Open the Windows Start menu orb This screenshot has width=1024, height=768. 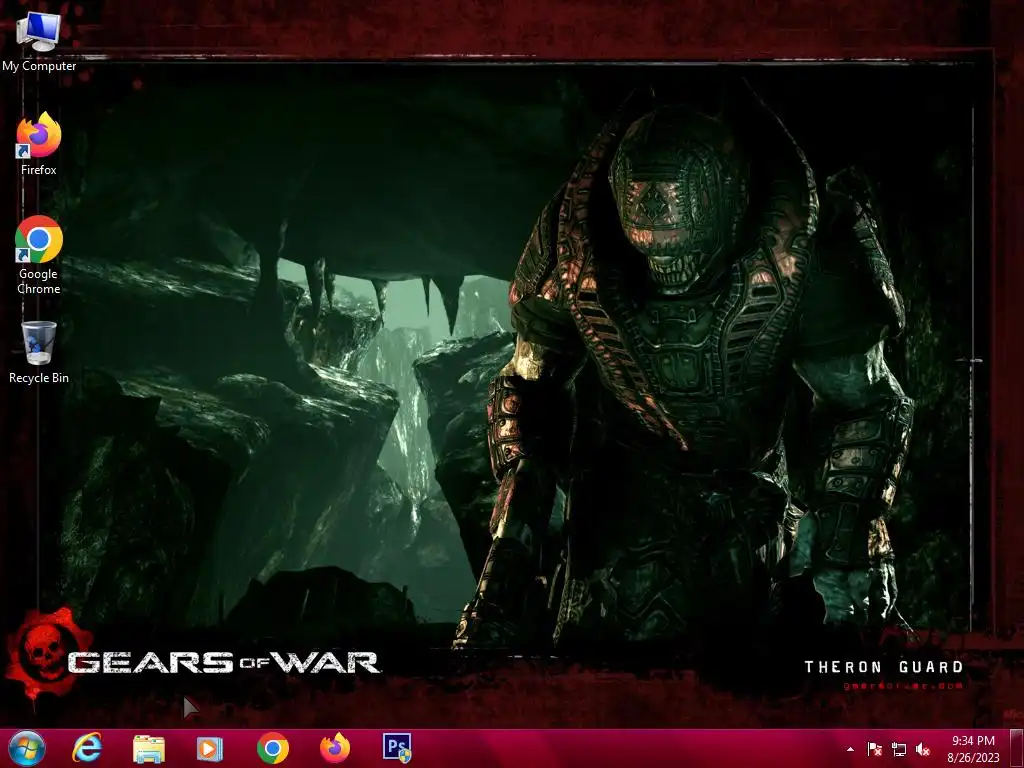(27, 748)
